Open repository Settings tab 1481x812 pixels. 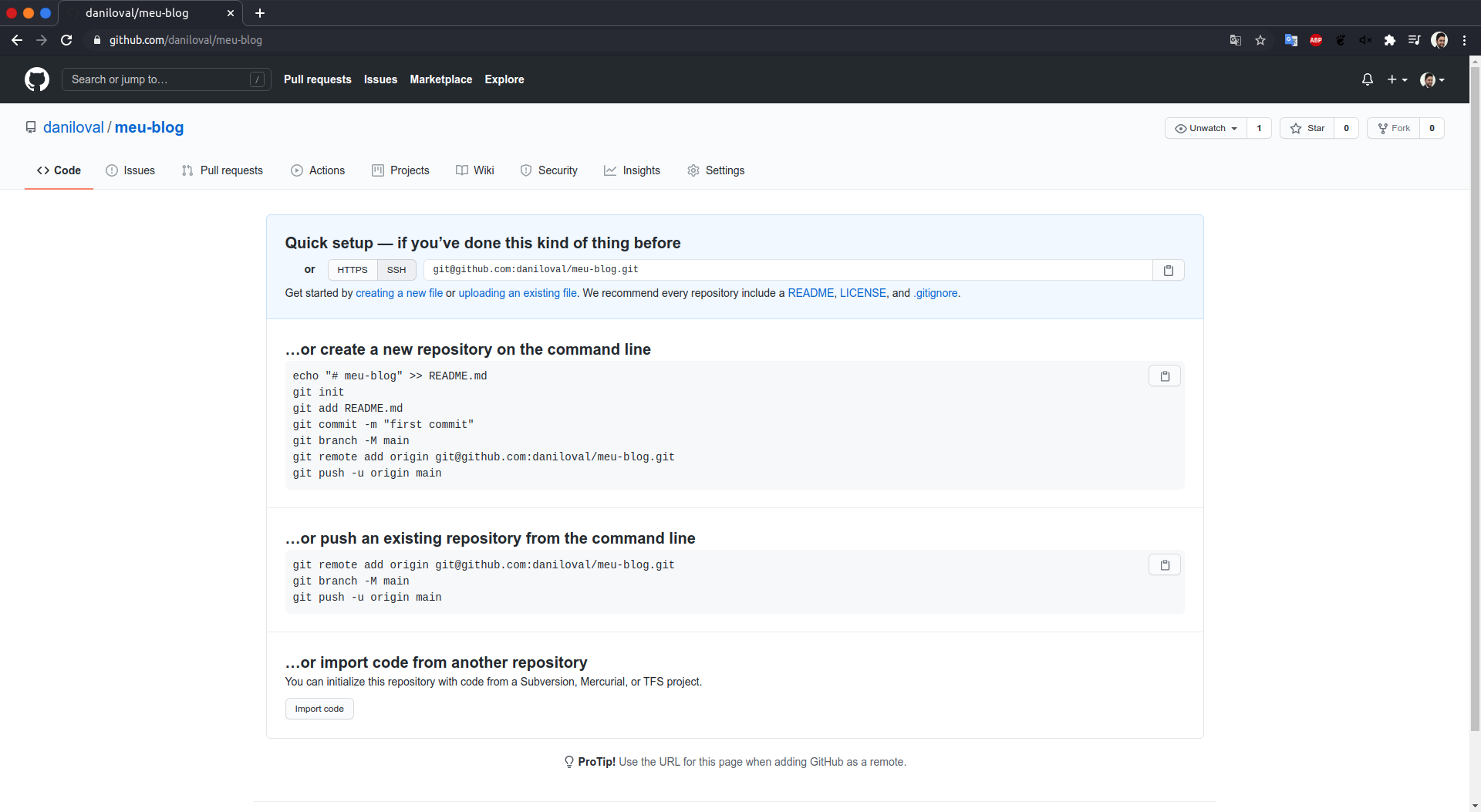click(x=716, y=170)
